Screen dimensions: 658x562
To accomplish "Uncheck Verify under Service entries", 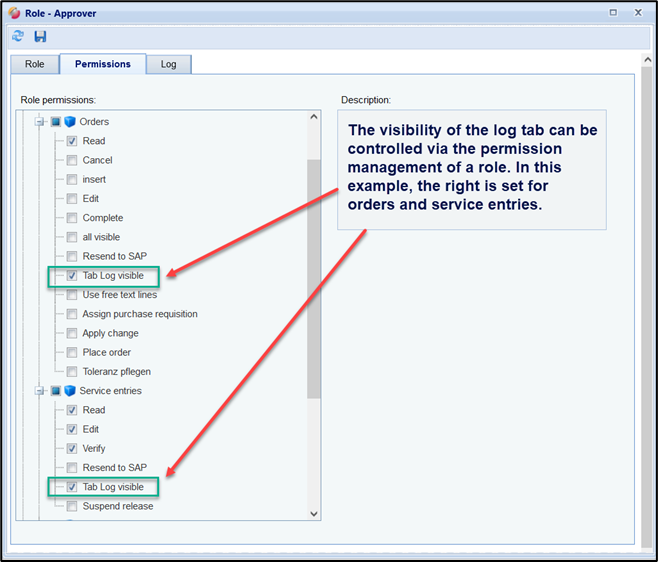I will [73, 449].
